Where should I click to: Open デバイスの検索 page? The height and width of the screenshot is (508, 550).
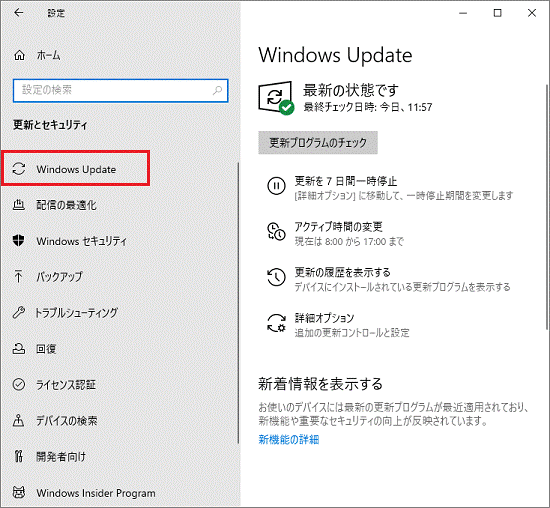pyautogui.click(x=67, y=421)
